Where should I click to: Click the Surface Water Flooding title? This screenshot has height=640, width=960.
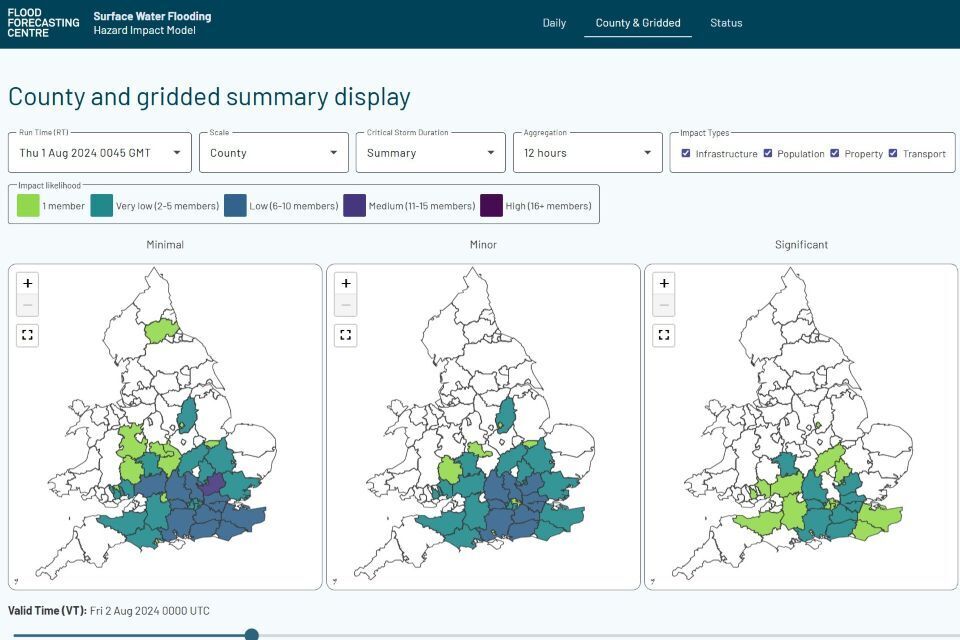click(152, 16)
